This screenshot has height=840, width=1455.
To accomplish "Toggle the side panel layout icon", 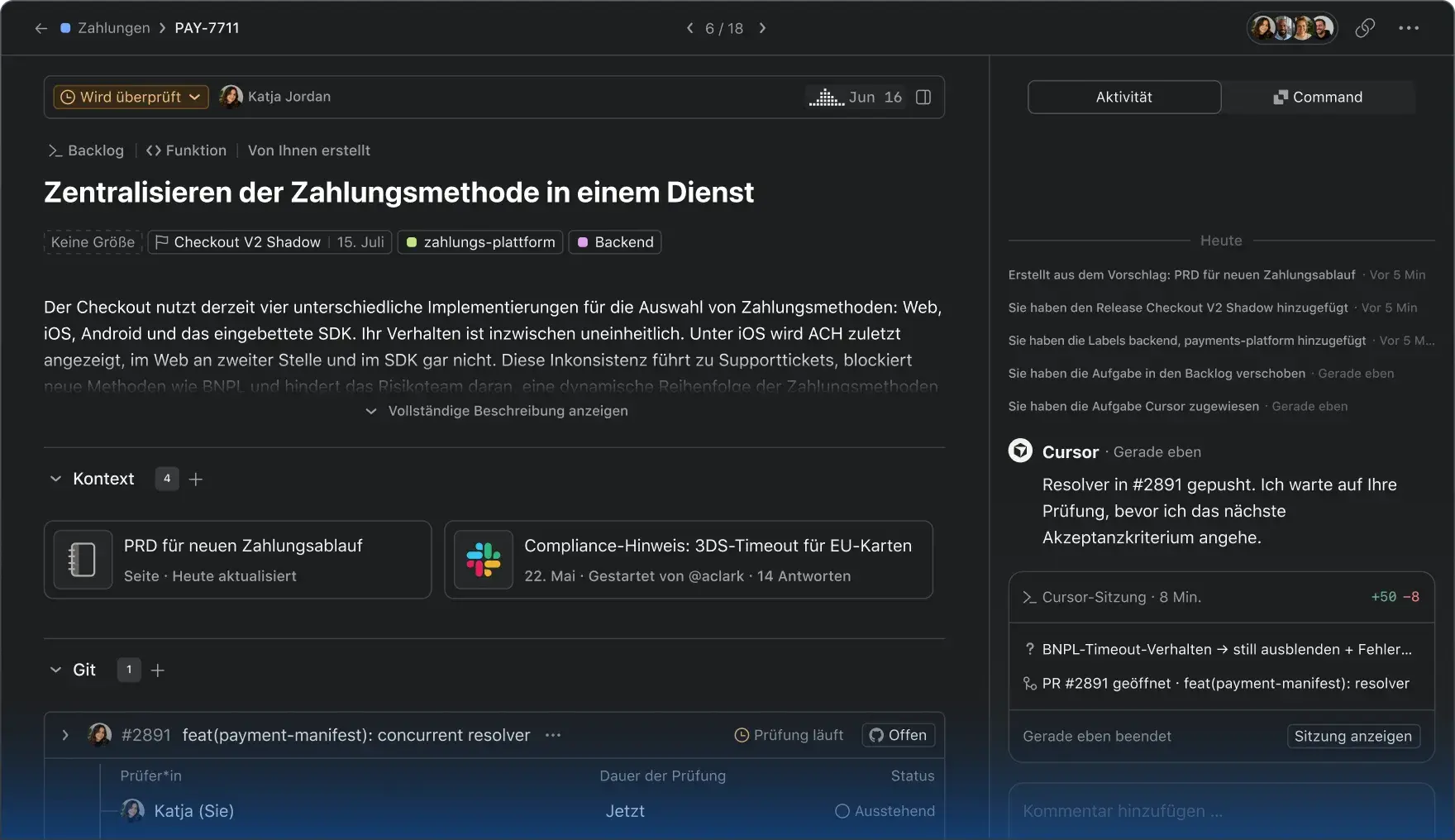I will [923, 97].
